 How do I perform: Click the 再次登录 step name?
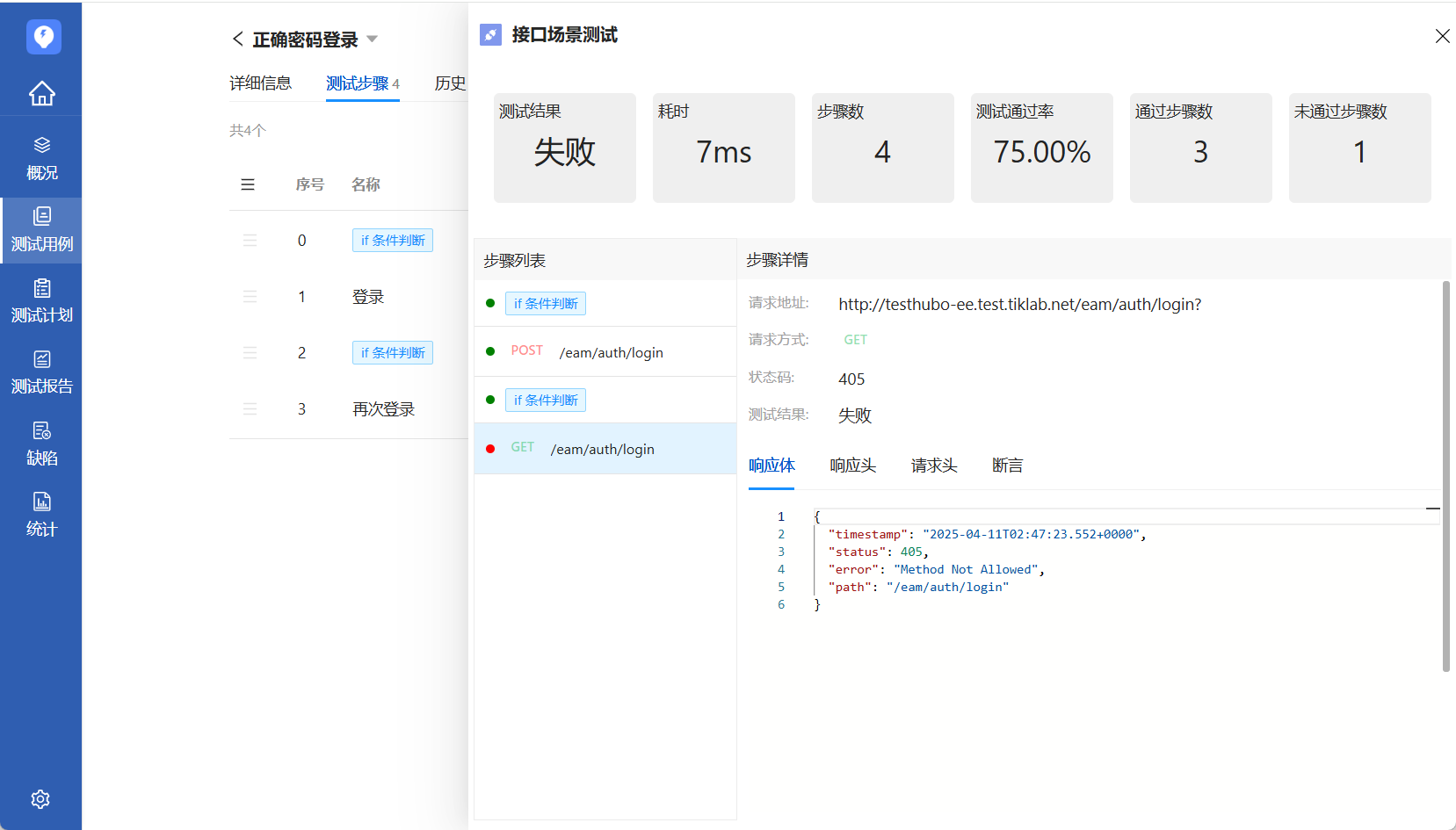[383, 409]
